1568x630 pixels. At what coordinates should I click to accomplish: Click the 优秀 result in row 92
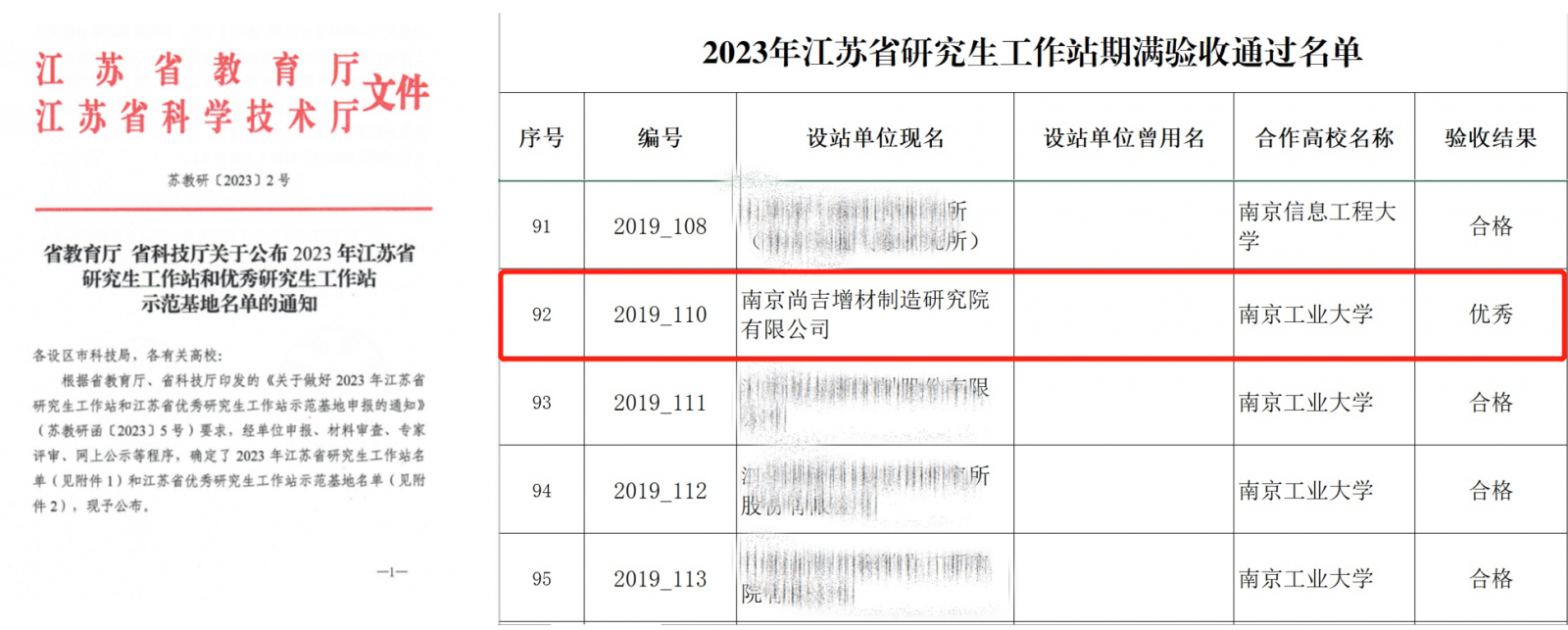pyautogui.click(x=1491, y=315)
